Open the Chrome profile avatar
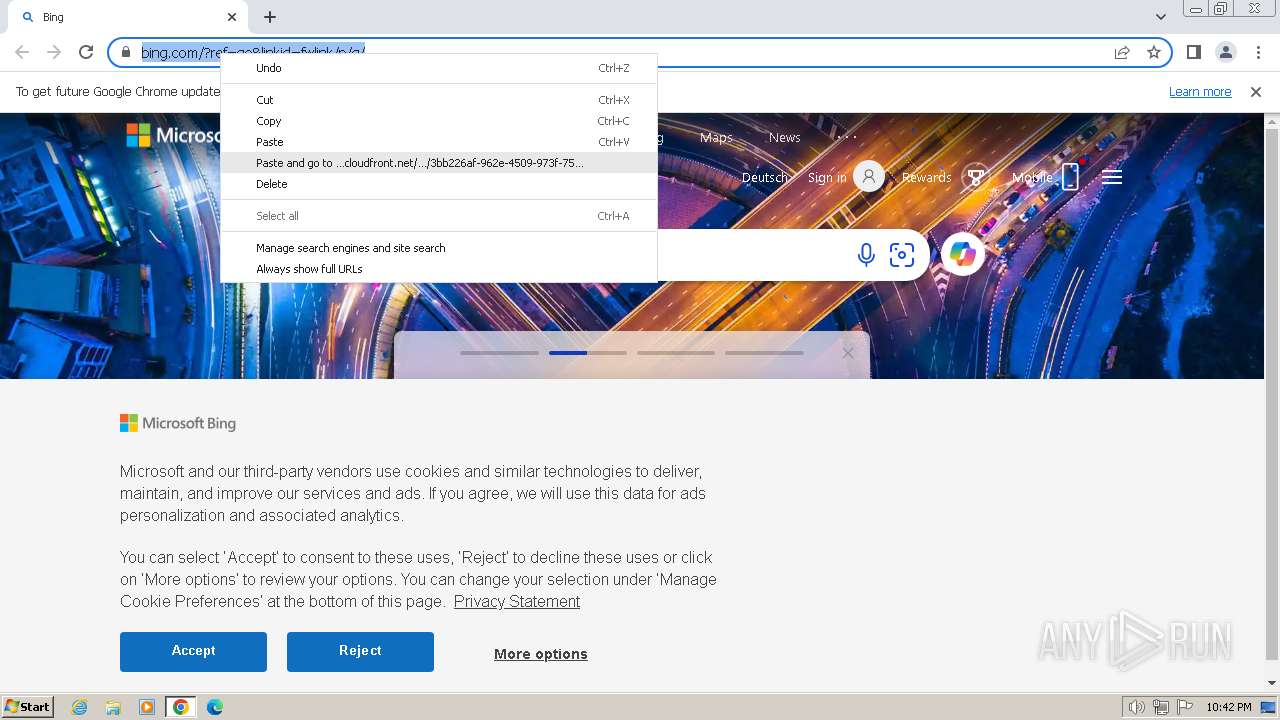 tap(1225, 52)
